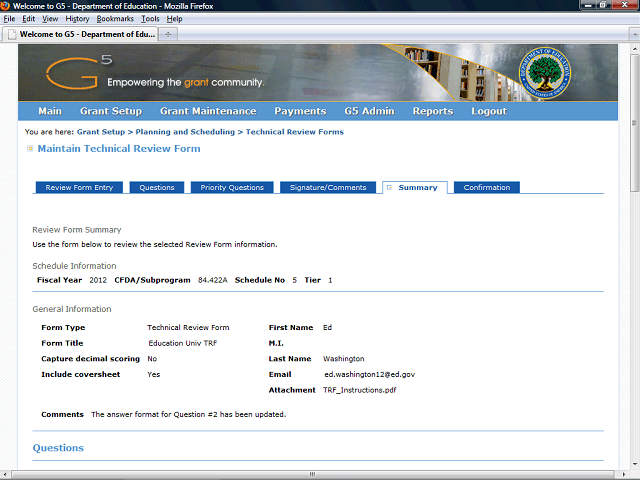Click the vertical scrollbar up arrow
This screenshot has height=480, width=640.
[x=634, y=47]
